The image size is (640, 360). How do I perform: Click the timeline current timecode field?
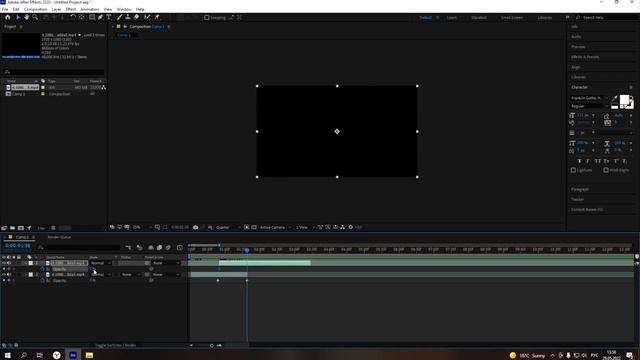(18, 246)
